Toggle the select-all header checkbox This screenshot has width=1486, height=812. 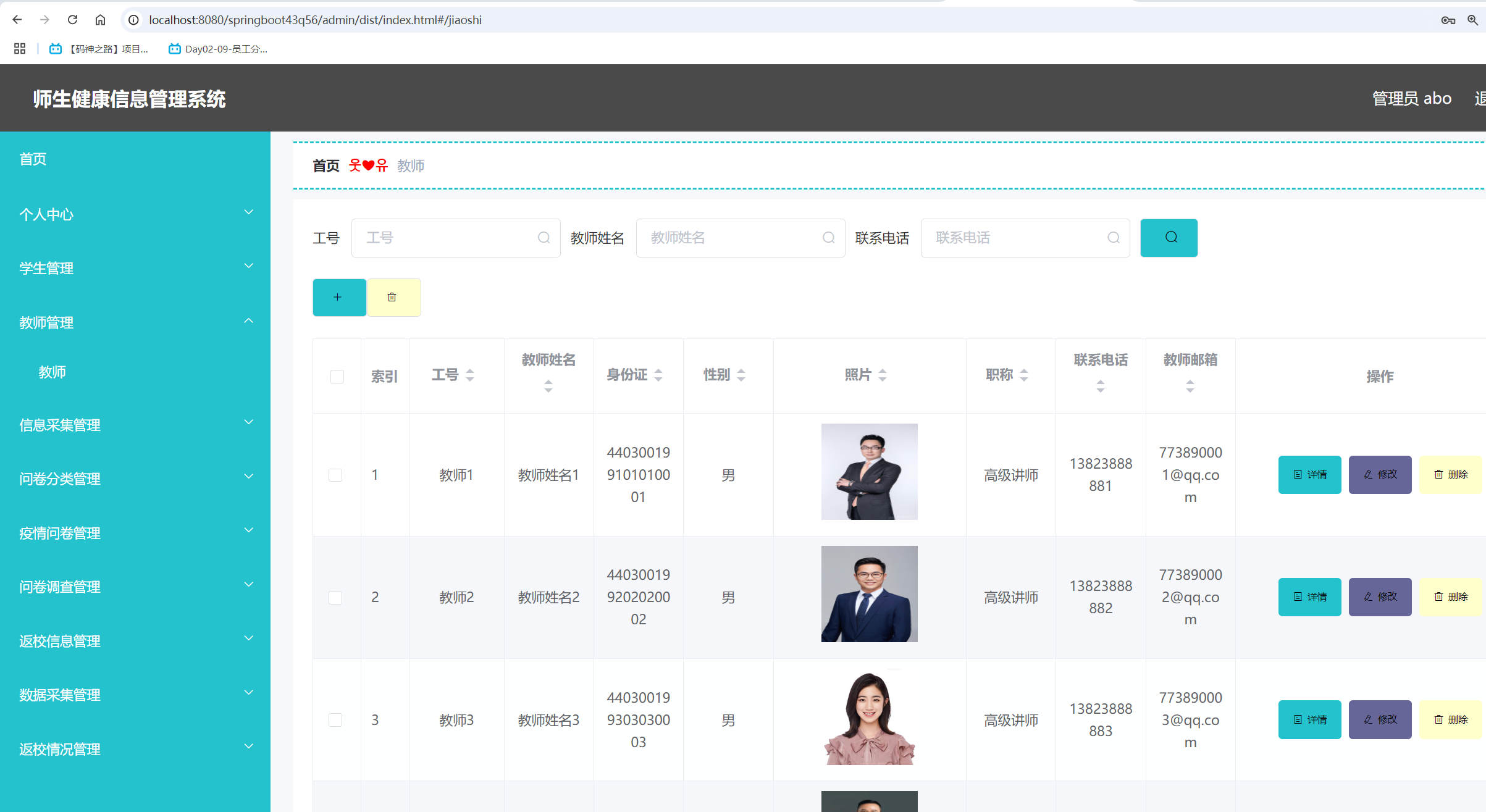(337, 377)
